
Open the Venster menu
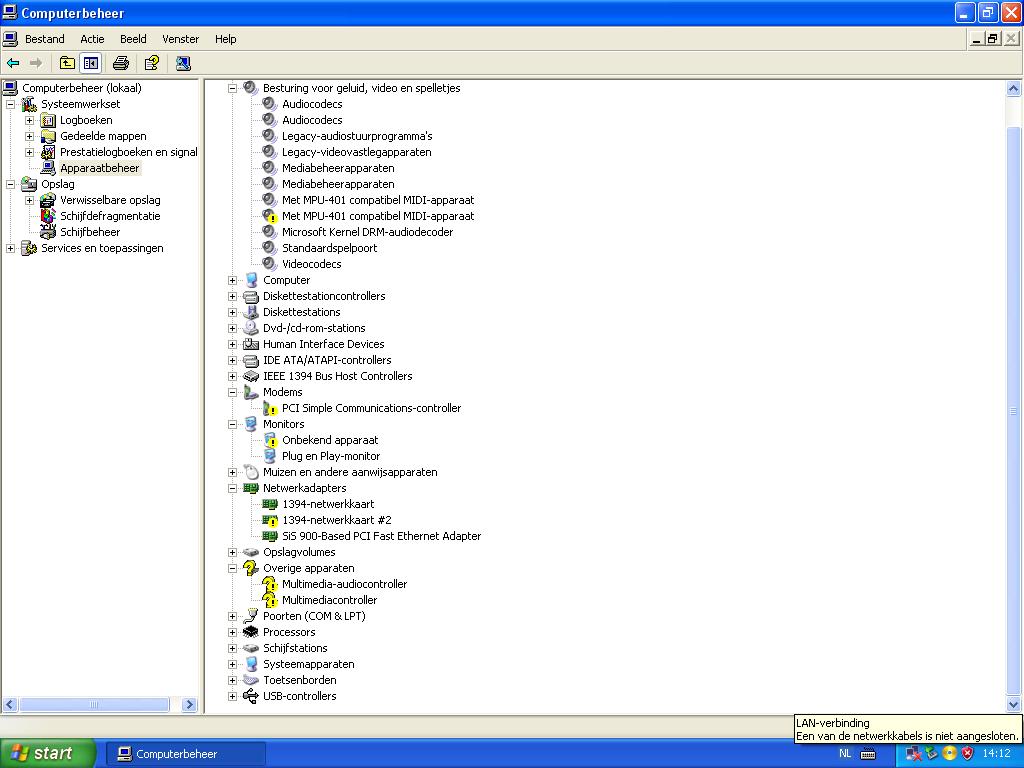tap(180, 39)
